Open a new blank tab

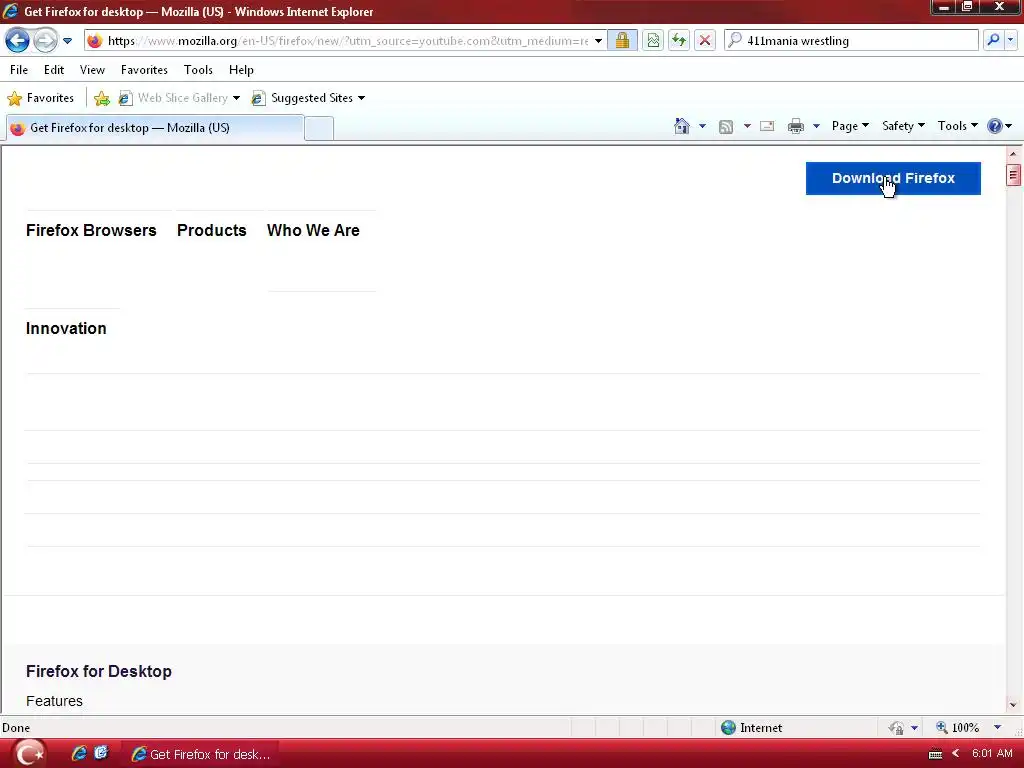(x=319, y=128)
